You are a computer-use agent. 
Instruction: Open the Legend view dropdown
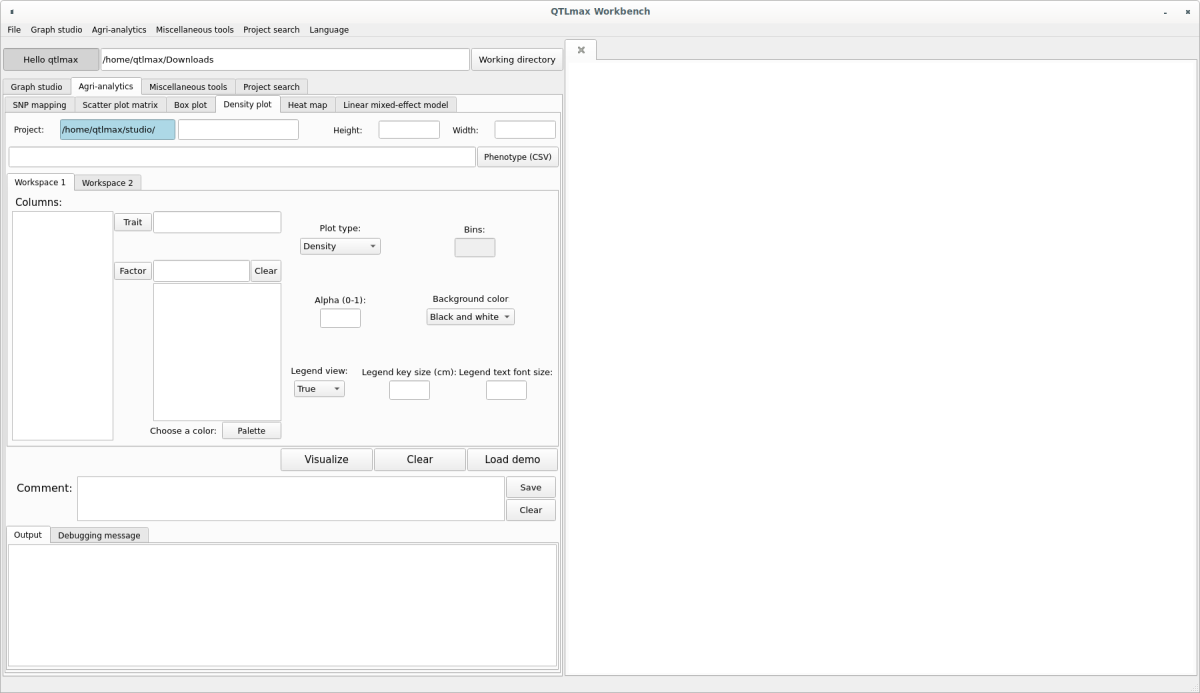click(319, 389)
